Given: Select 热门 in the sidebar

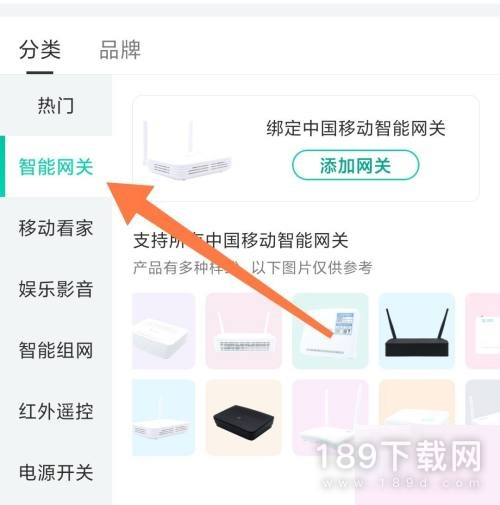Looking at the screenshot, I should 56,106.
